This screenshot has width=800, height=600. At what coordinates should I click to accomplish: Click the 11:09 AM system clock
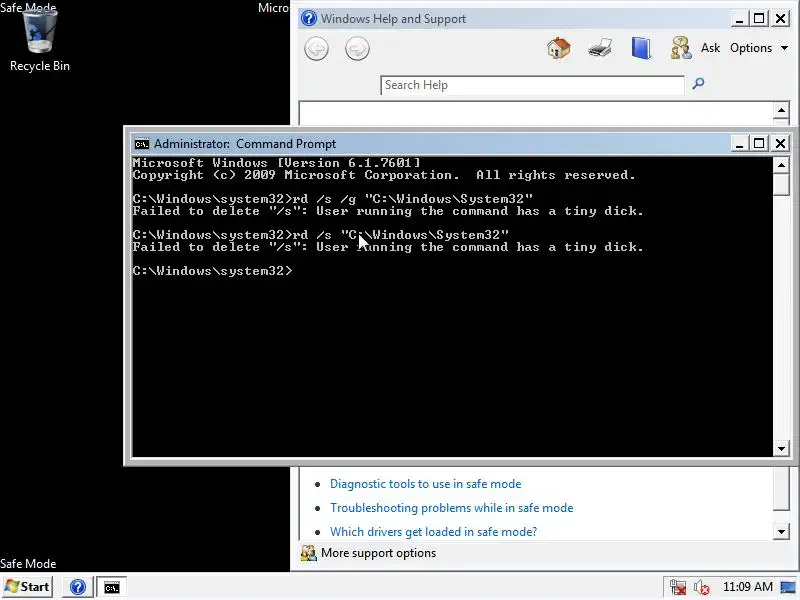click(747, 587)
